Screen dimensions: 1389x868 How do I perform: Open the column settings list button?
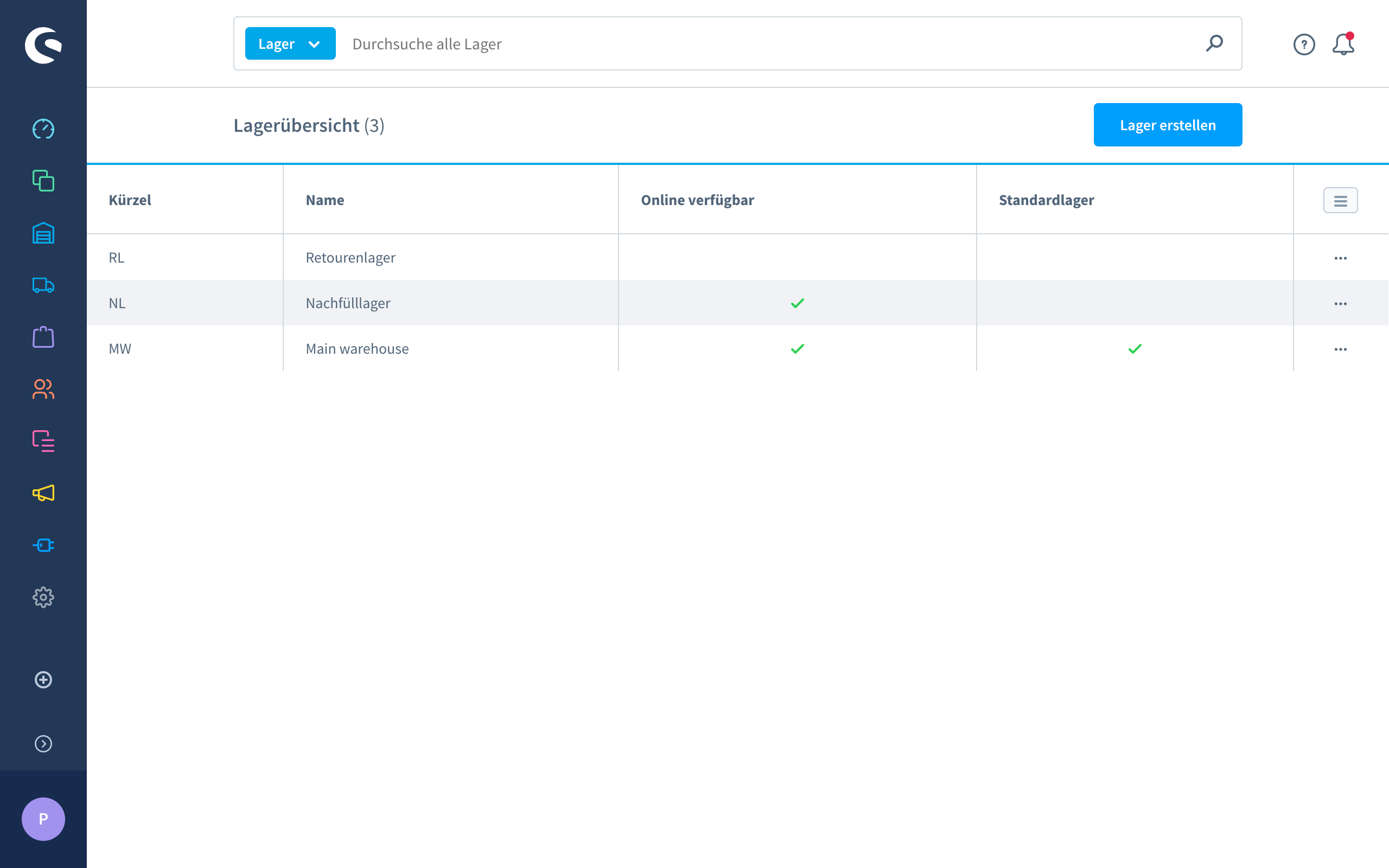coord(1340,200)
